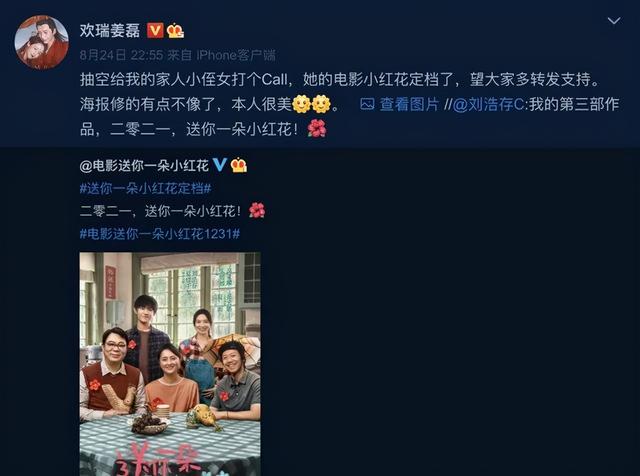Click the crown membership badge beside 欢瑞姜磊
Viewport: 640px width, 476px height.
tap(175, 31)
